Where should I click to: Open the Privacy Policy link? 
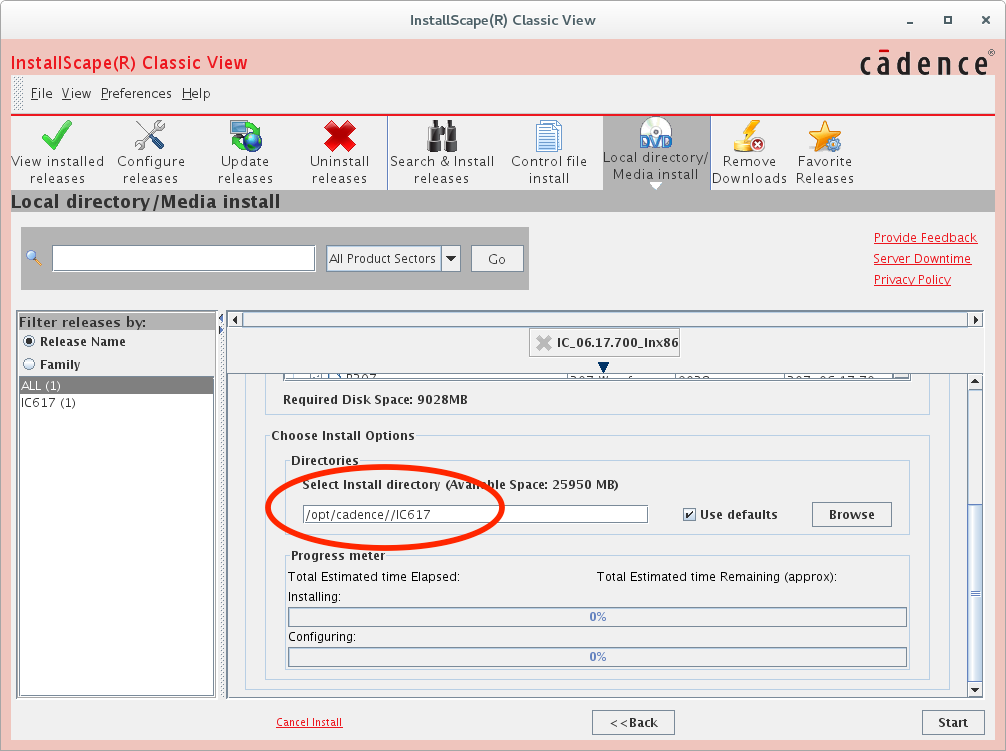click(912, 280)
